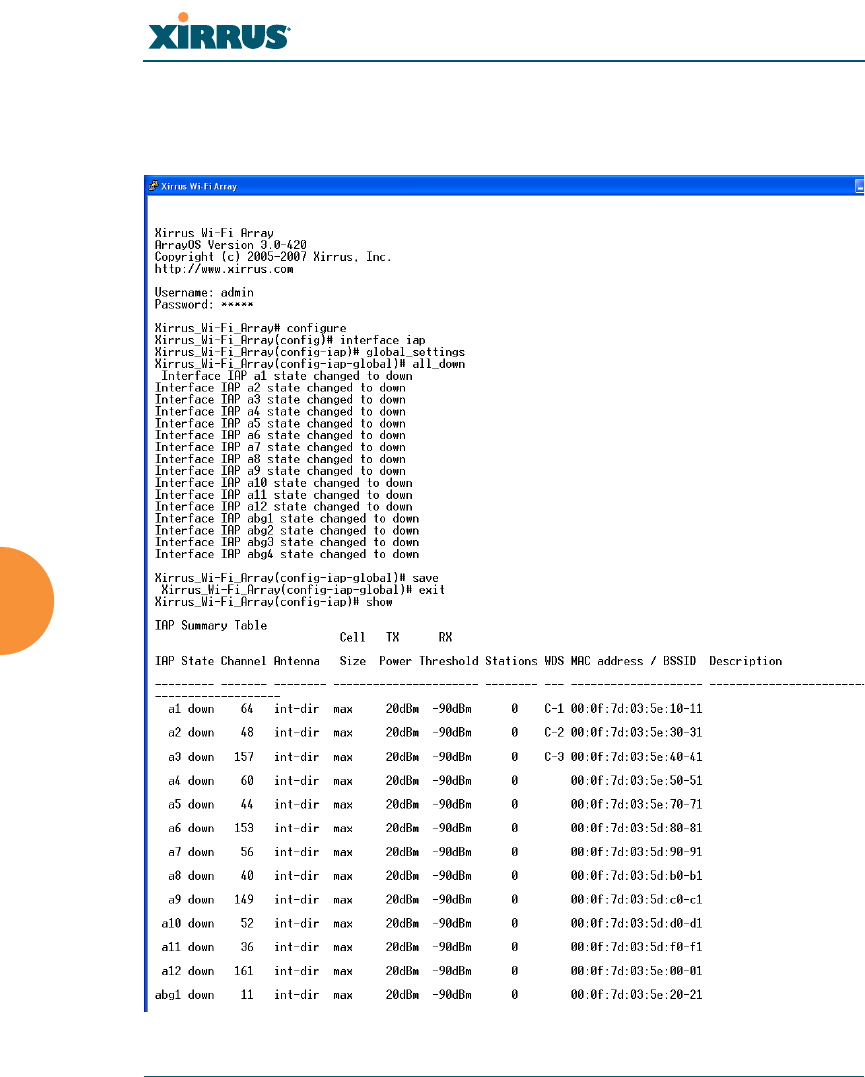Click the PuTTY icon in the title bar
Screen dimensions: 865x1077
pos(154,185)
